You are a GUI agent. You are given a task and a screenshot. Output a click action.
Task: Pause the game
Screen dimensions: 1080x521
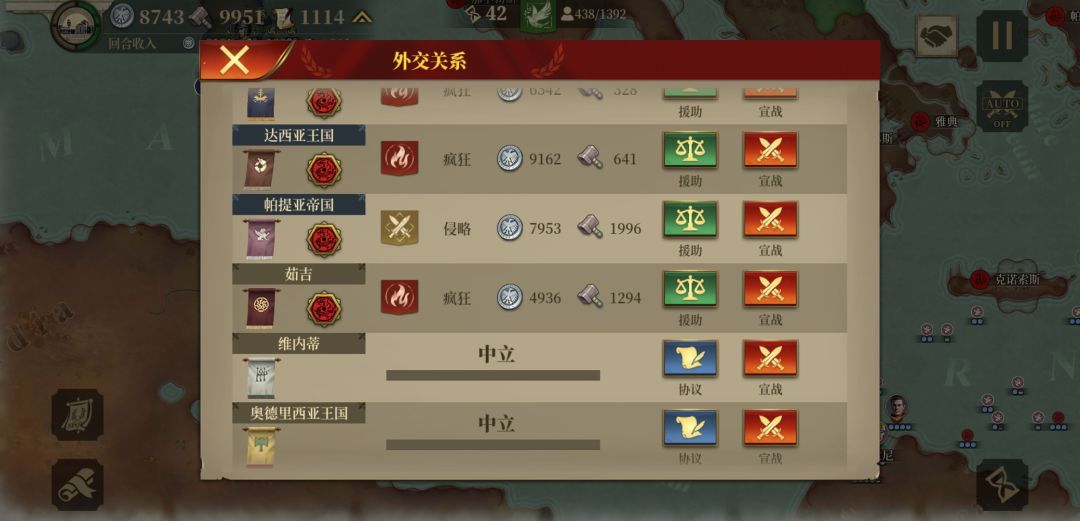click(x=1001, y=36)
